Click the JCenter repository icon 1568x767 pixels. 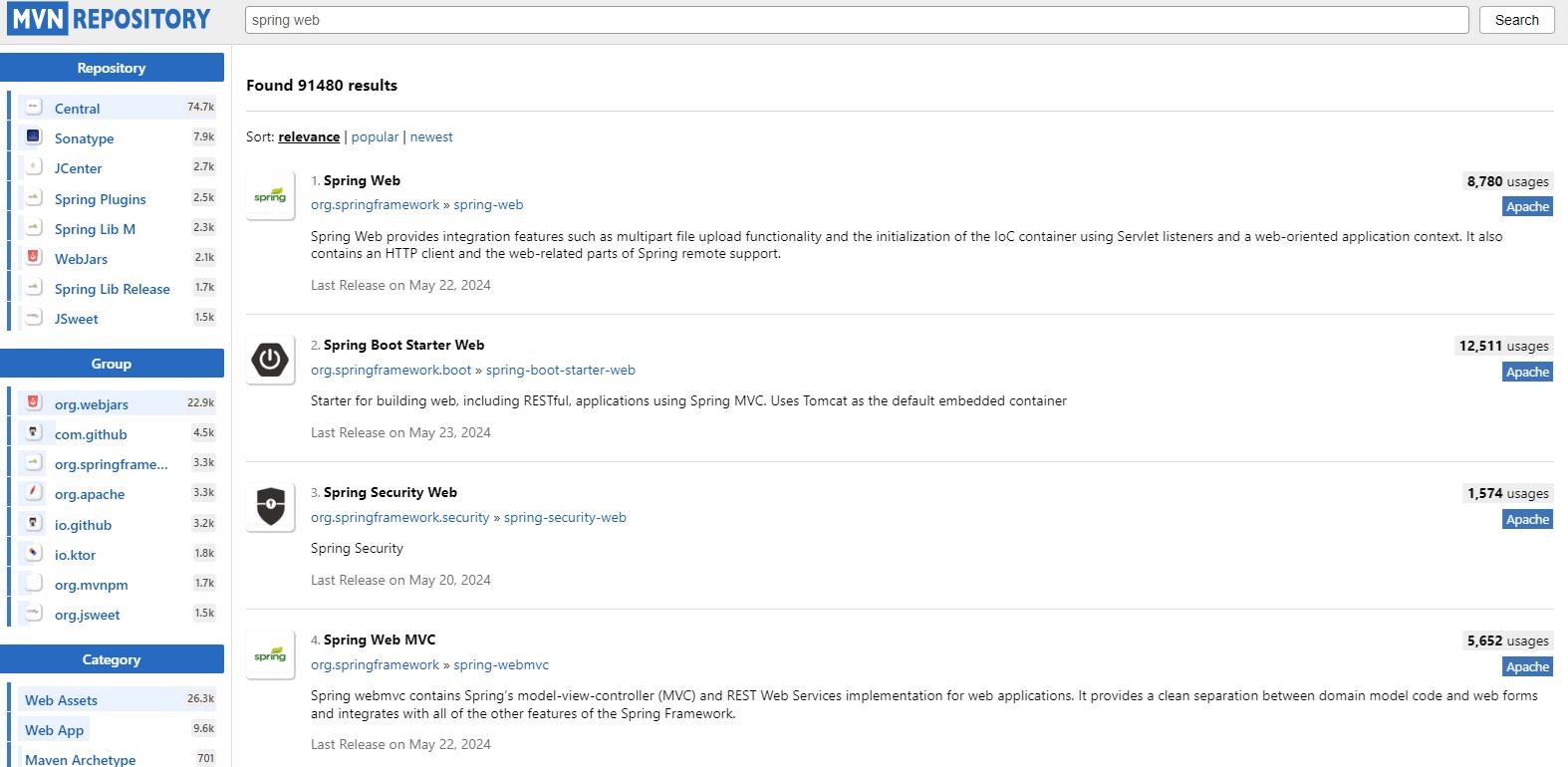coord(34,166)
